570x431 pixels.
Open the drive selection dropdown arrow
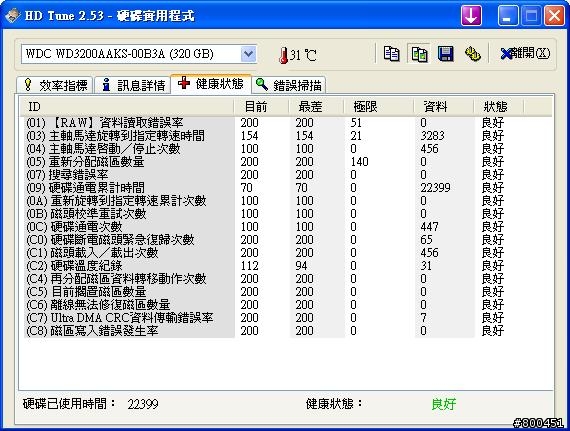(248, 54)
